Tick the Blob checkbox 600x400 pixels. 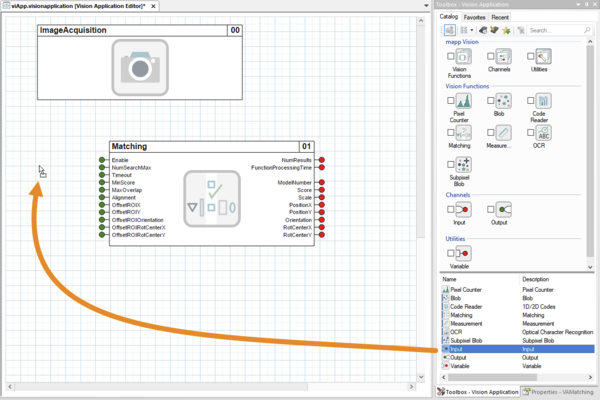point(491,101)
